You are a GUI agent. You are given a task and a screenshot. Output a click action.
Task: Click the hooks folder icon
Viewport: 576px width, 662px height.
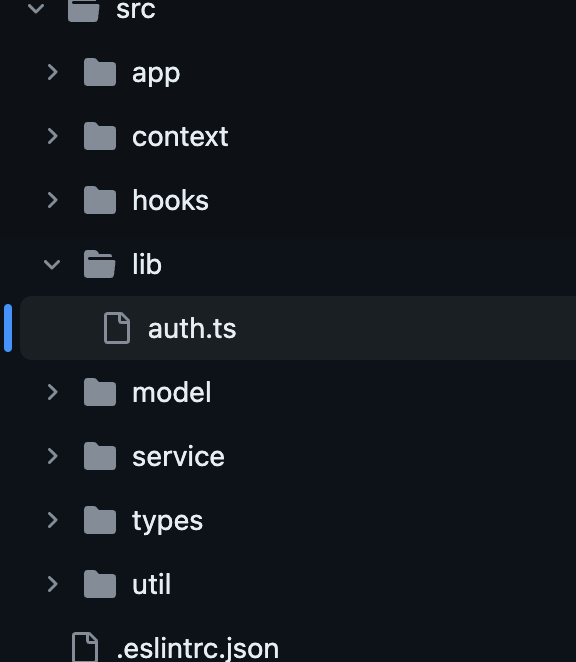point(100,200)
